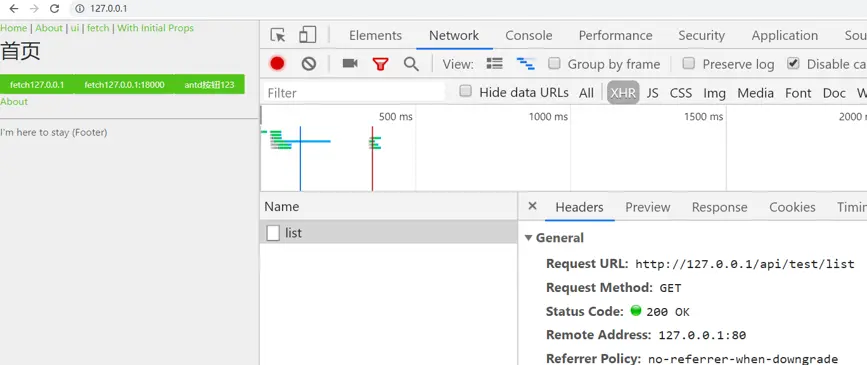The width and height of the screenshot is (867, 365).
Task: Open the Home link
Action: 14,28
